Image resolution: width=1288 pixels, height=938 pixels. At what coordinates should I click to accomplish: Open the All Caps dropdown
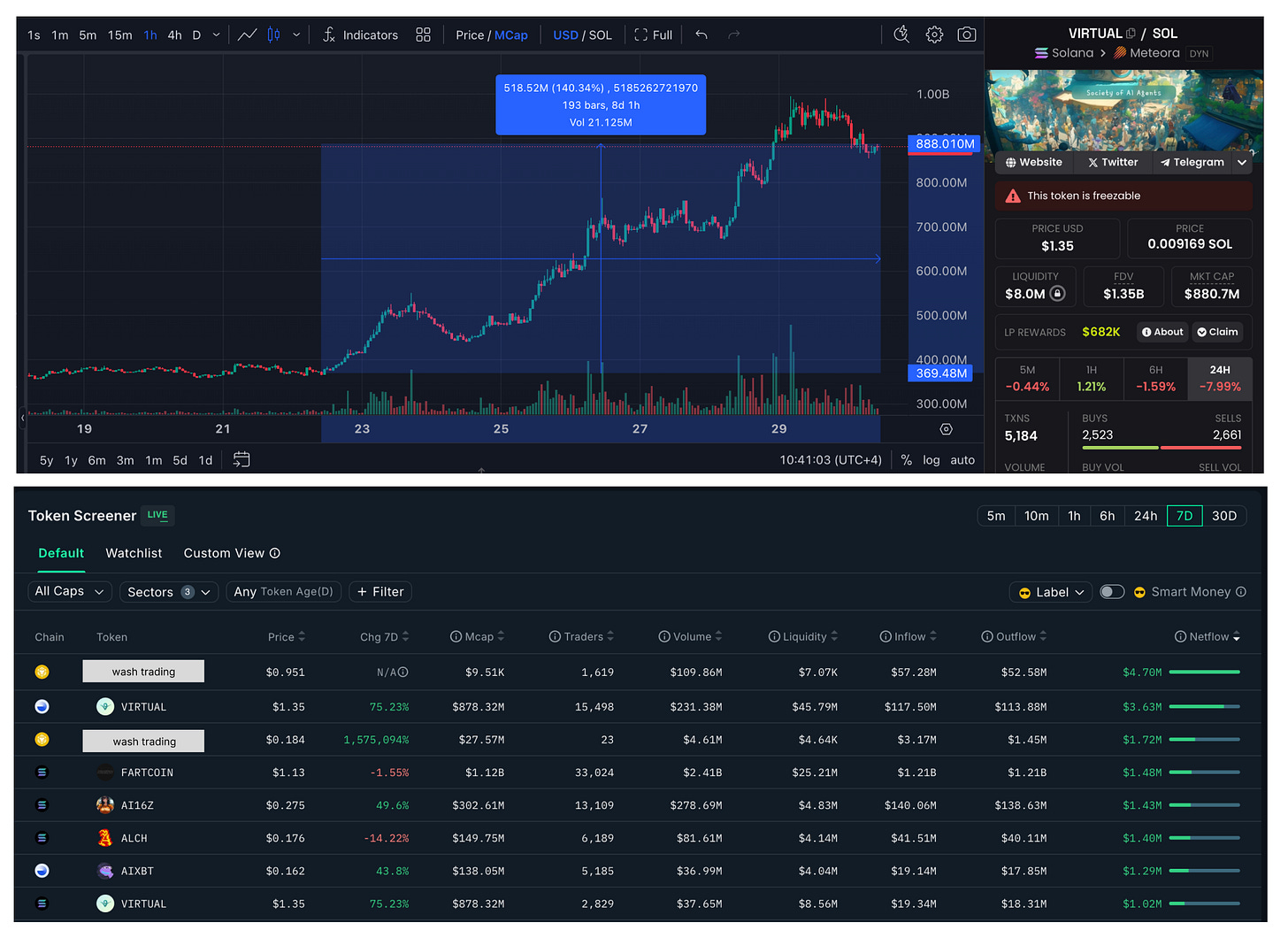click(70, 591)
